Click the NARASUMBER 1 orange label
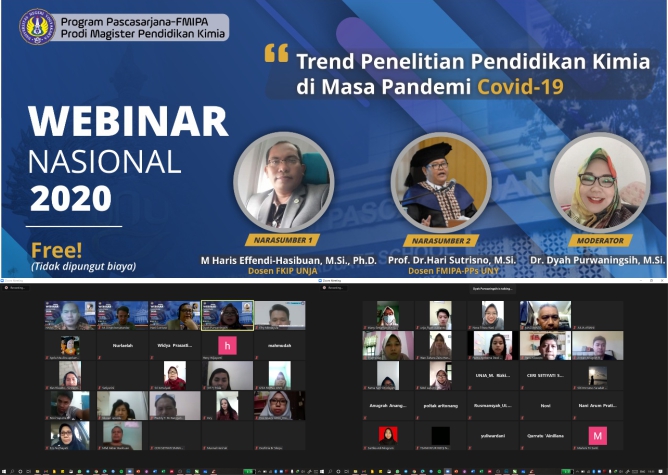The height and width of the screenshot is (475, 668). coord(283,241)
